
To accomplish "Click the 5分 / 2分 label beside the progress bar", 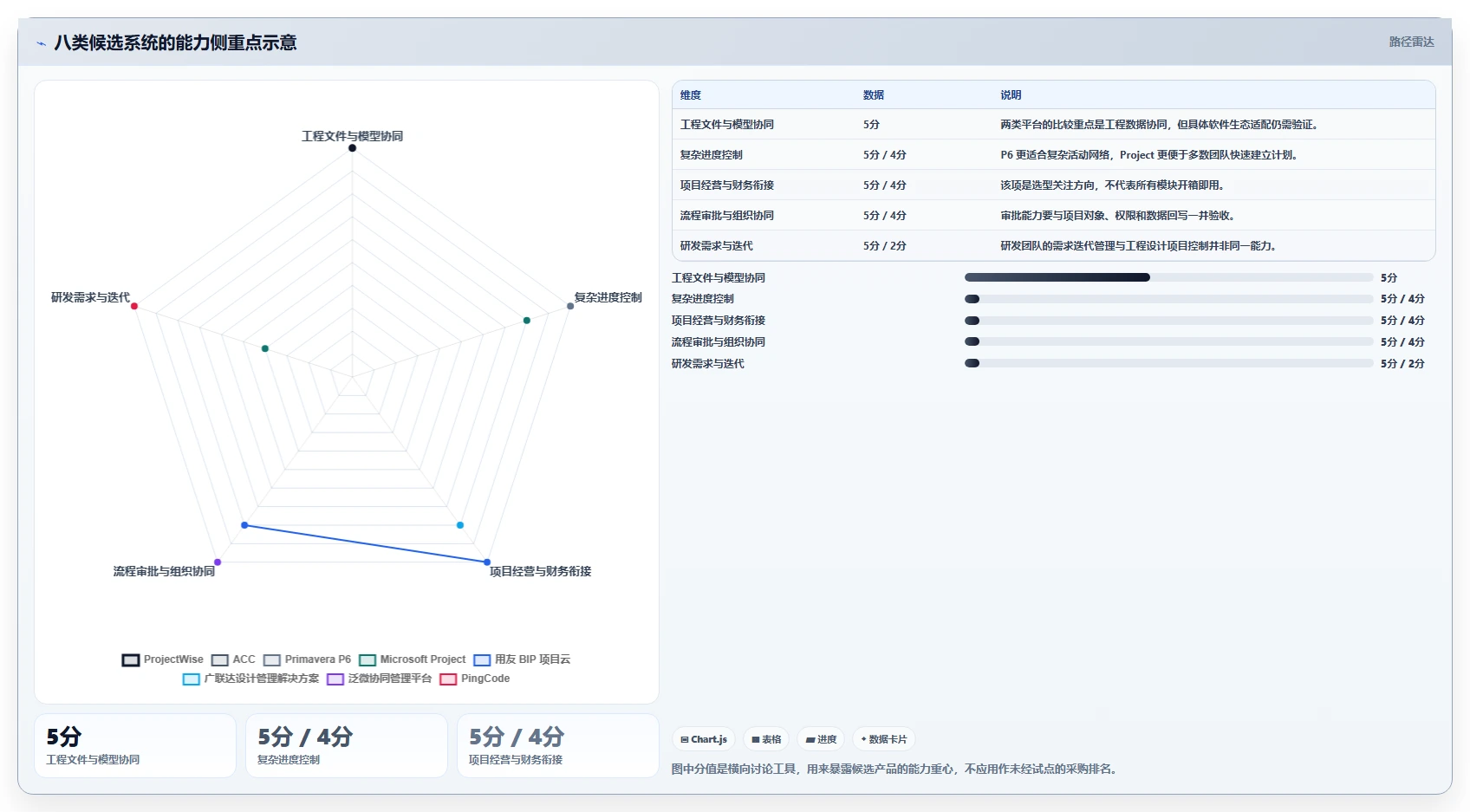I will coord(1402,364).
